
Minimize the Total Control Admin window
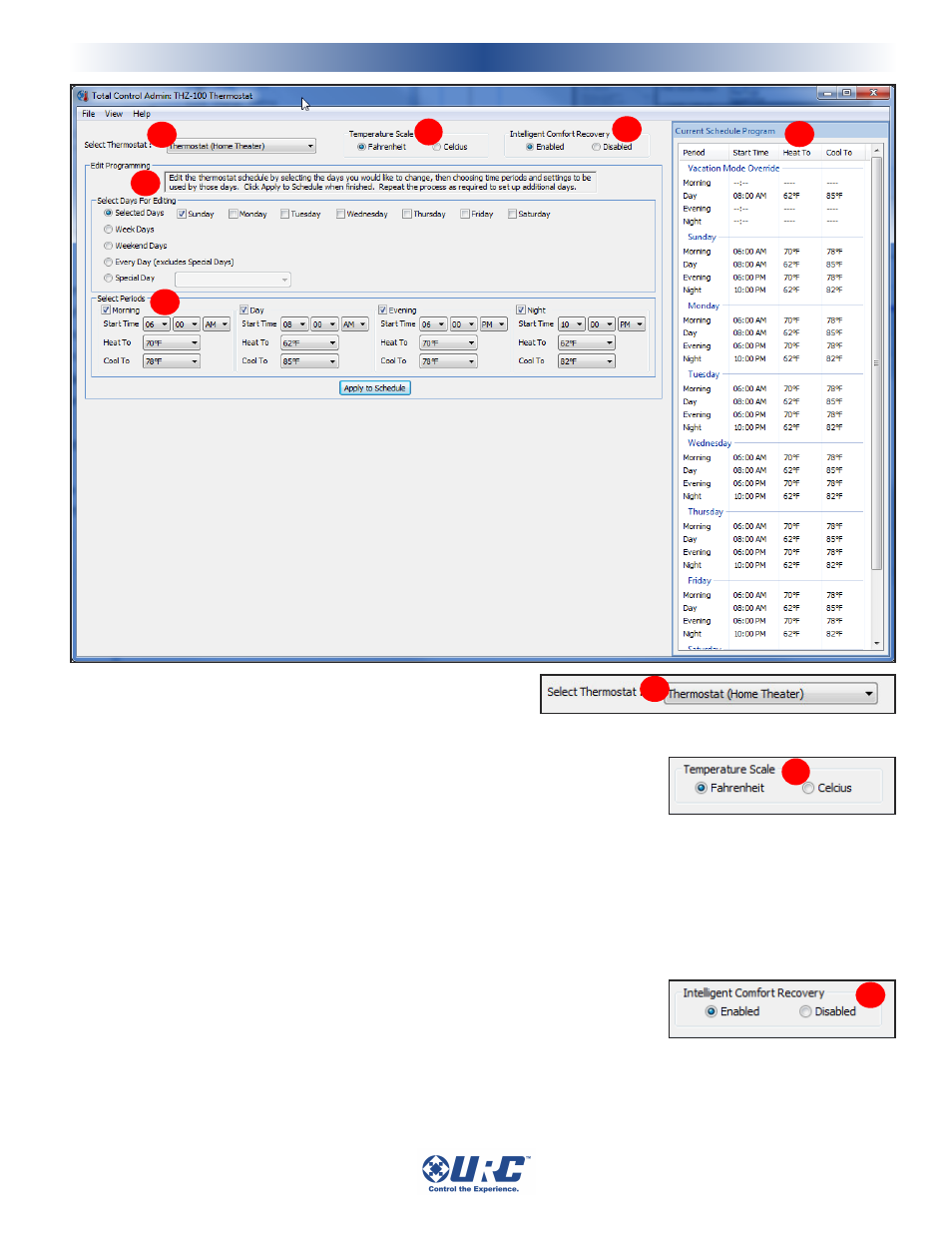click(827, 93)
